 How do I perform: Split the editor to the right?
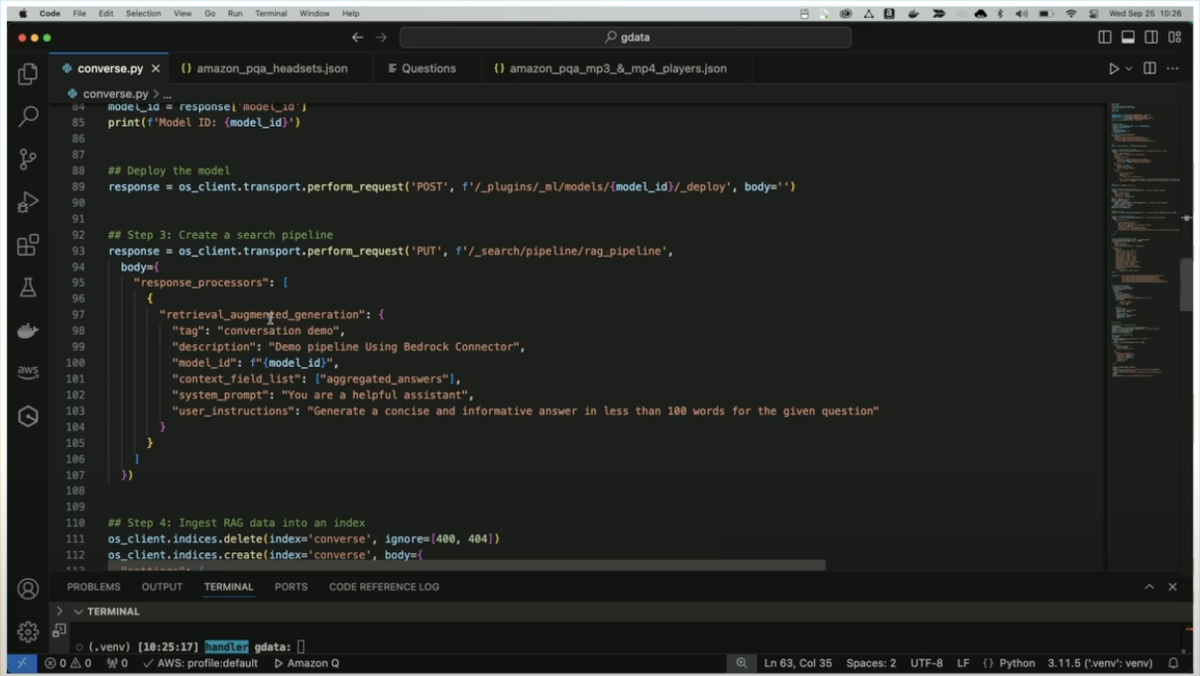click(x=1150, y=69)
